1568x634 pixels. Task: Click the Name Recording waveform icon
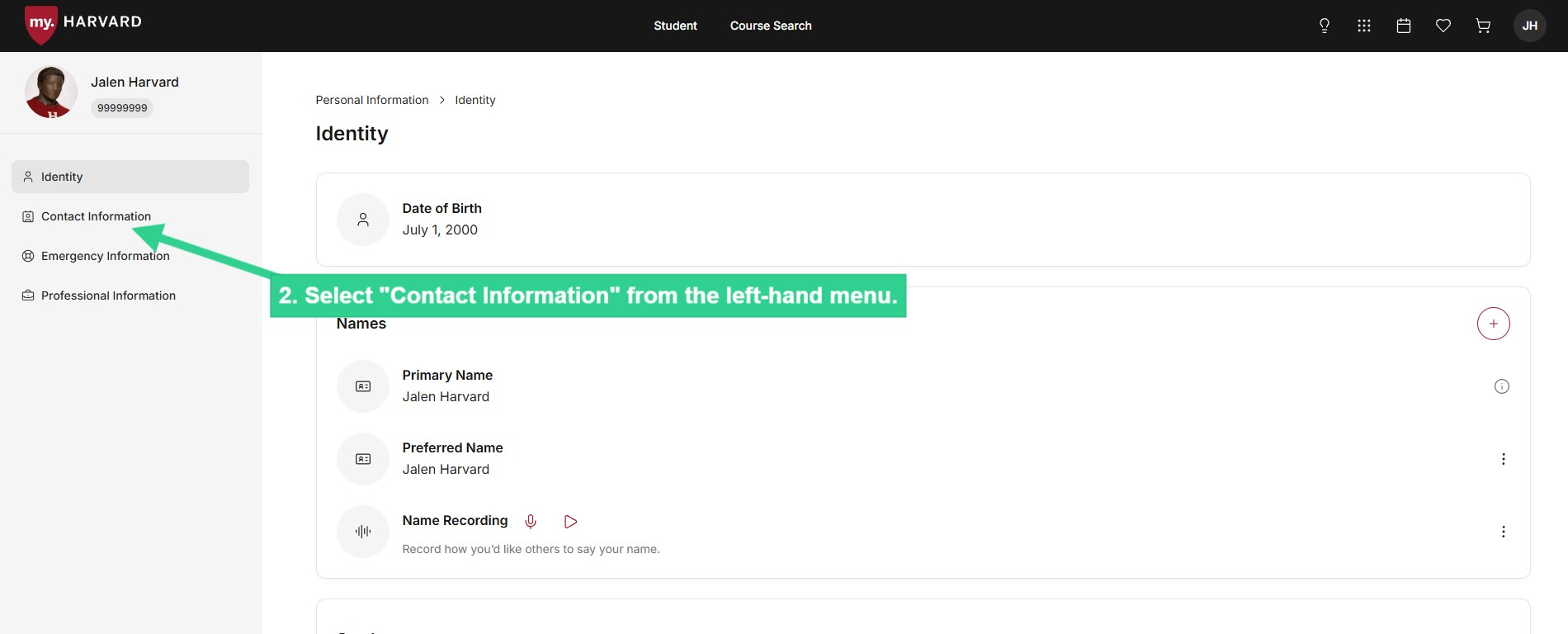(363, 532)
